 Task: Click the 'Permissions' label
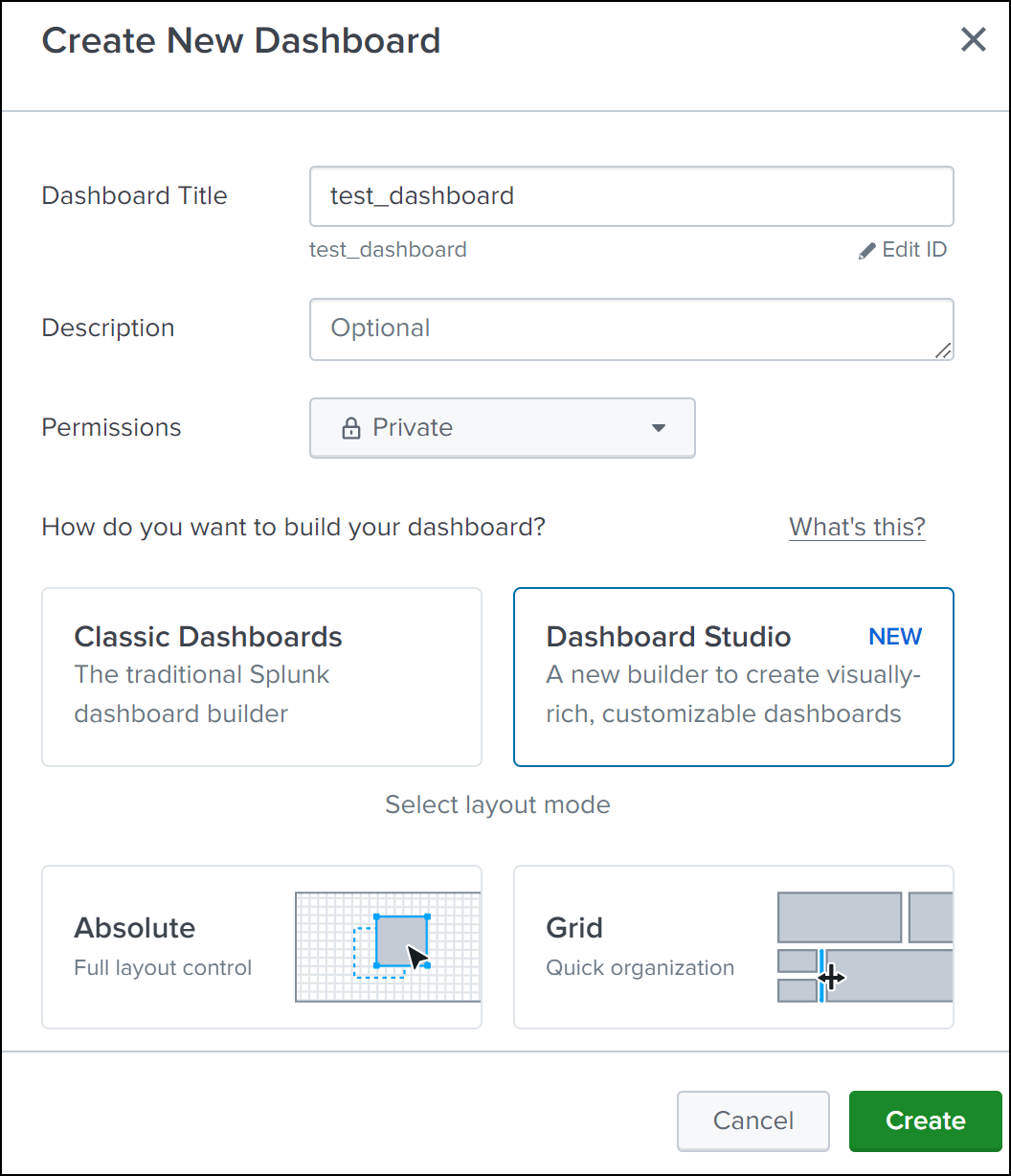coord(112,427)
